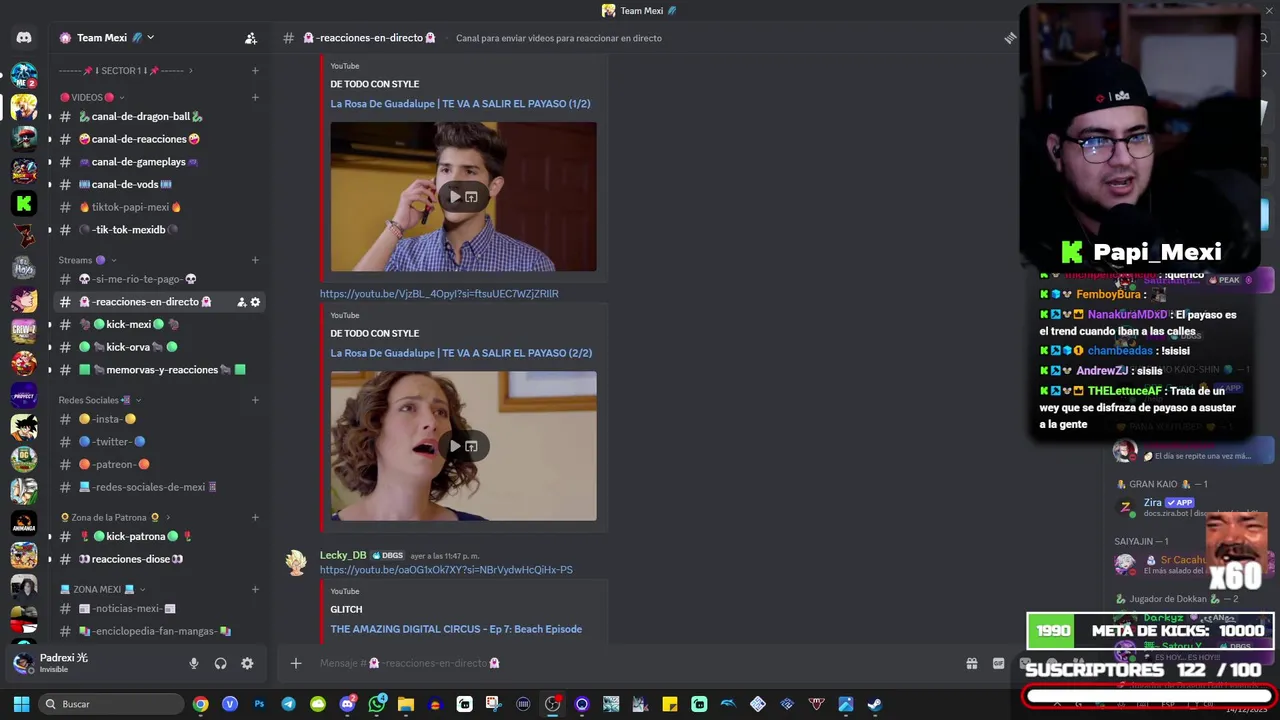1280x720 pixels.
Task: Collapse Zona de la Patrona category
Action: pos(116,517)
